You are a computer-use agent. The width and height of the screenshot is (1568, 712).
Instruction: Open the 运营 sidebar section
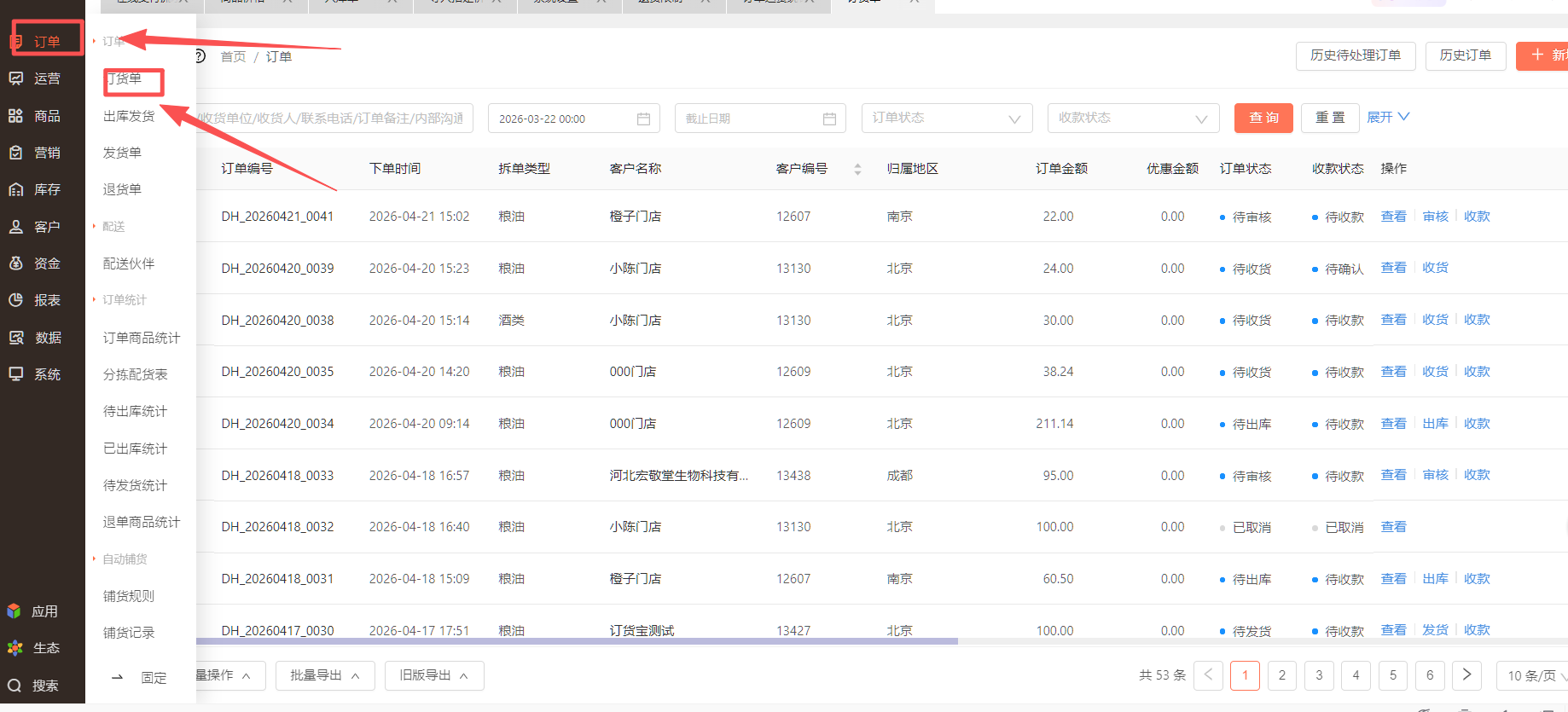click(36, 78)
